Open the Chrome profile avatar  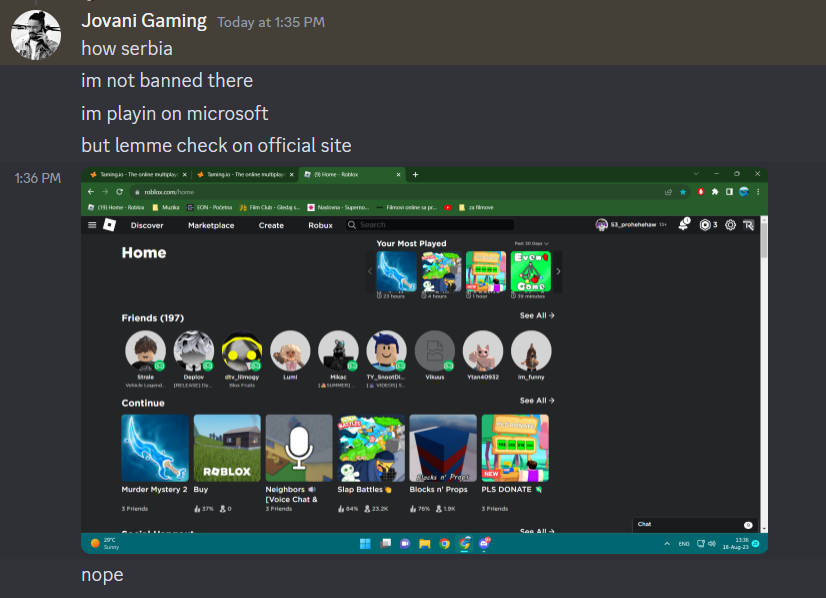coord(744,192)
